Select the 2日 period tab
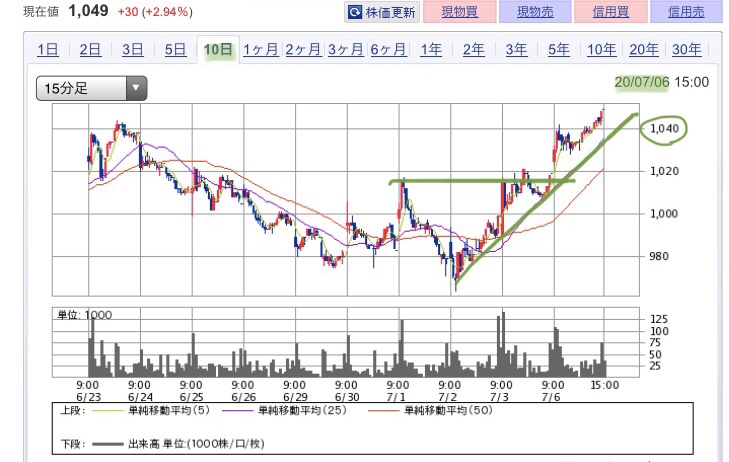The image size is (729, 462). 90,49
